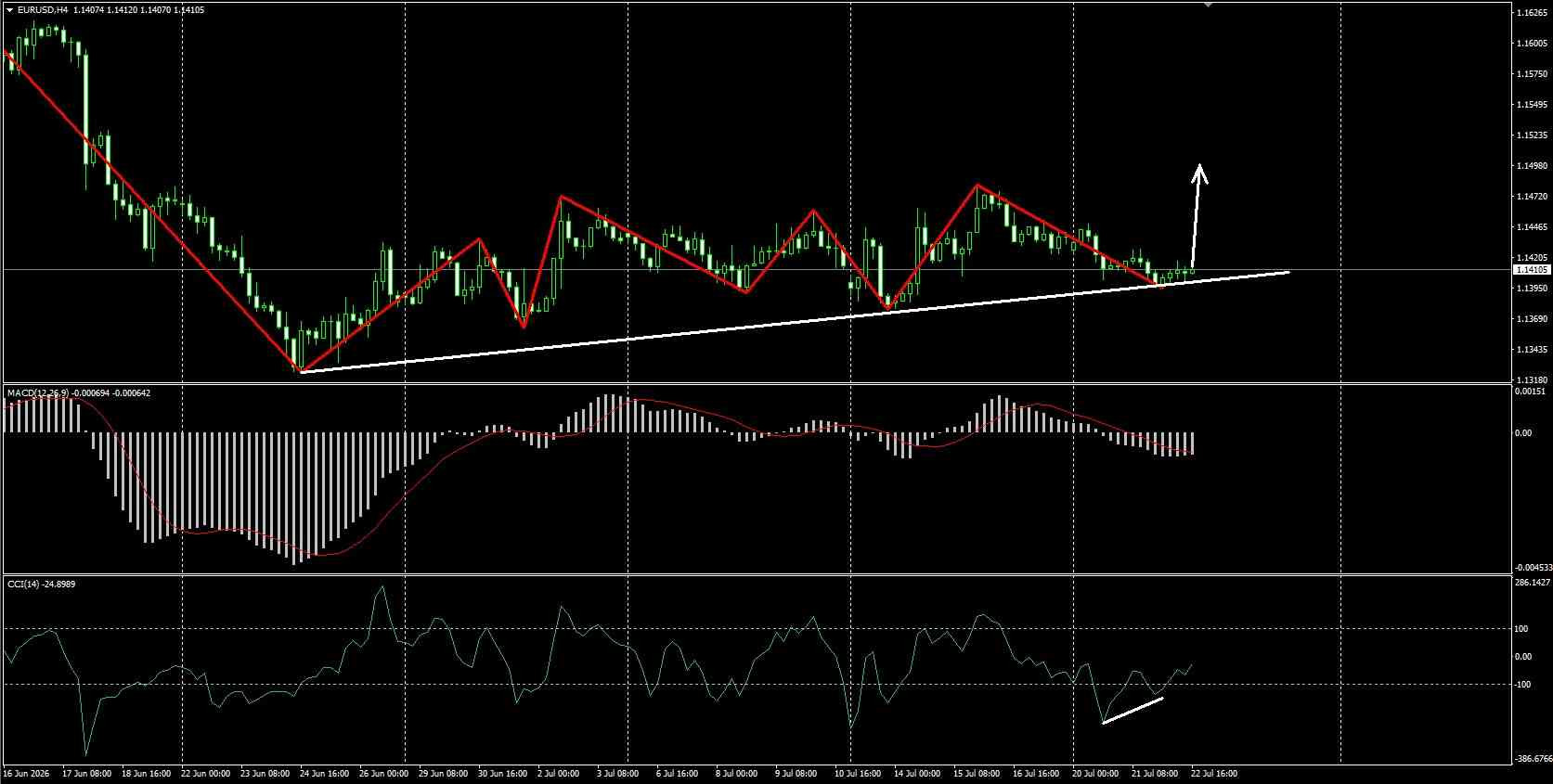Click the CCI 100 level label
The image size is (1553, 784).
(x=1522, y=629)
